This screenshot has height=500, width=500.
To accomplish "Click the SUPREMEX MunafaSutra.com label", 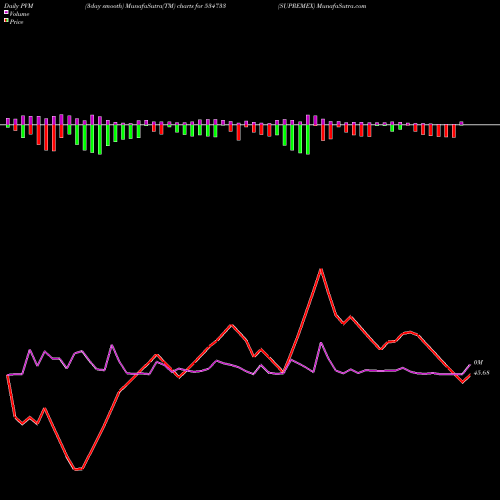I will (322, 6).
